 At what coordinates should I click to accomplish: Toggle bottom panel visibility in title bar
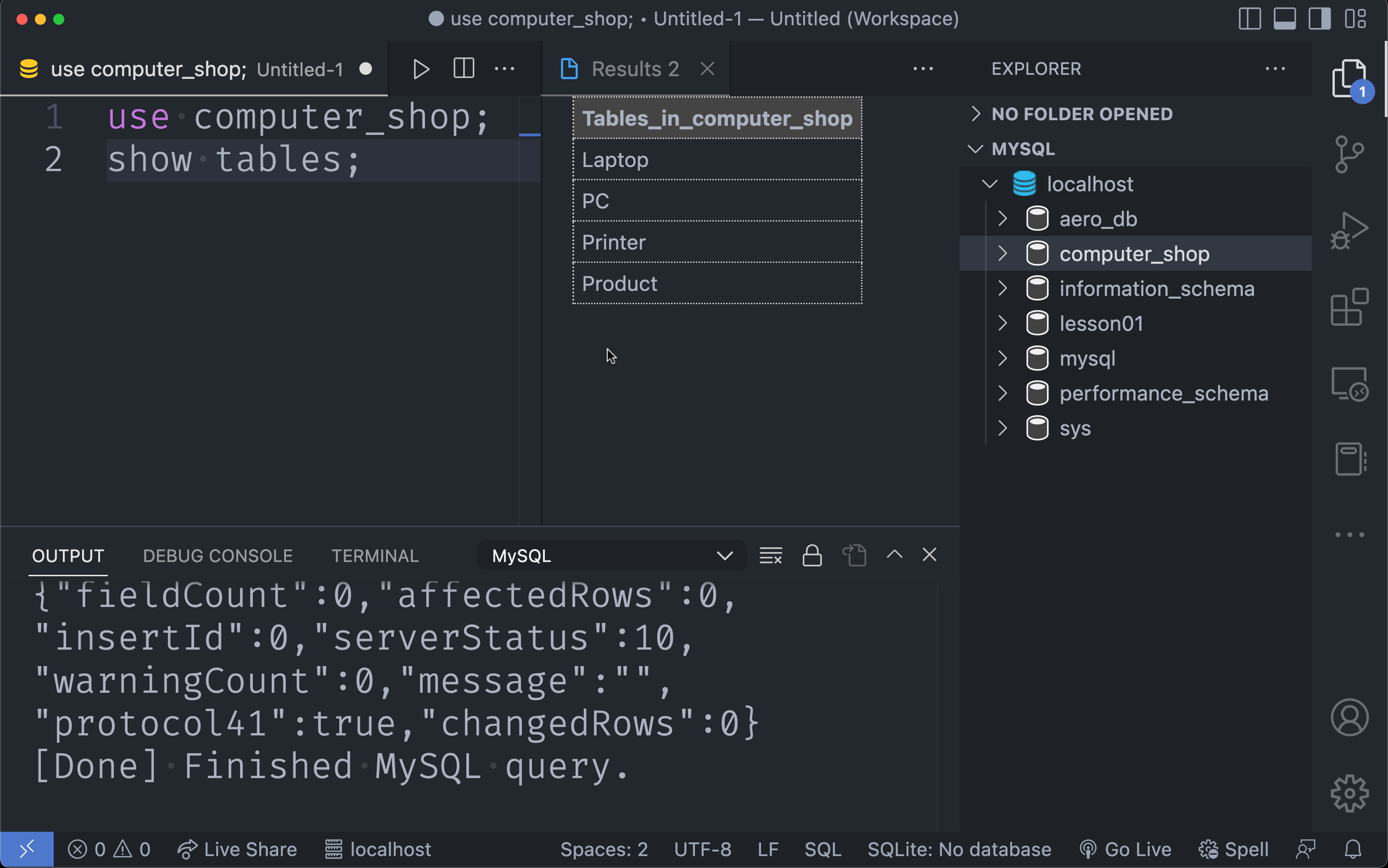1284,19
